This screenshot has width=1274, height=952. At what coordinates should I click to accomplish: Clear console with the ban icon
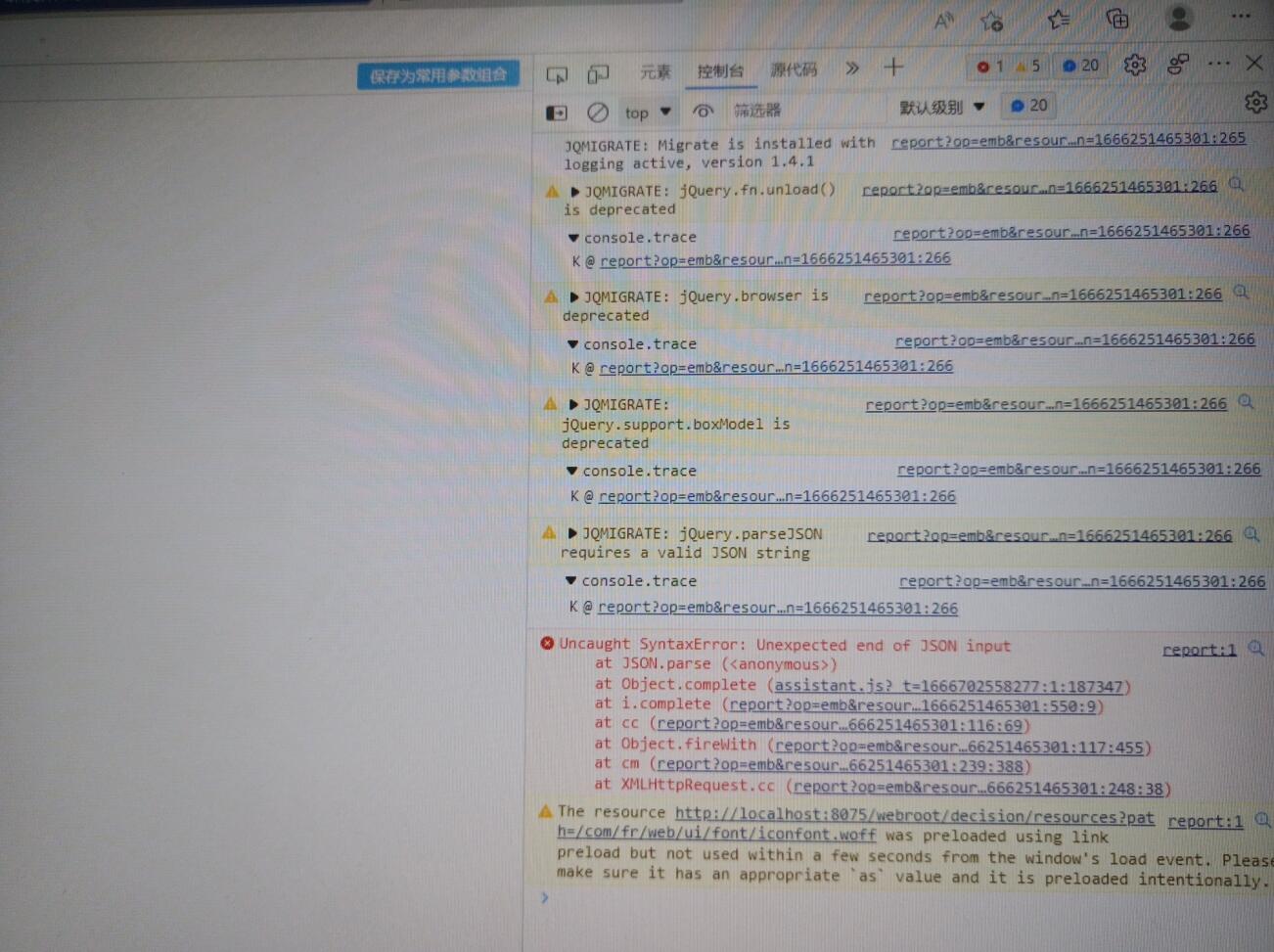597,113
